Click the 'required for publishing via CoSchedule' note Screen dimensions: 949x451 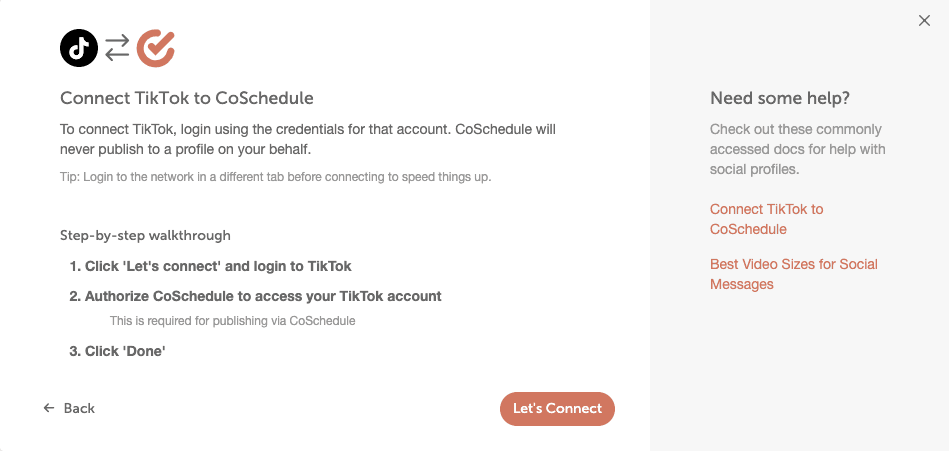232,321
